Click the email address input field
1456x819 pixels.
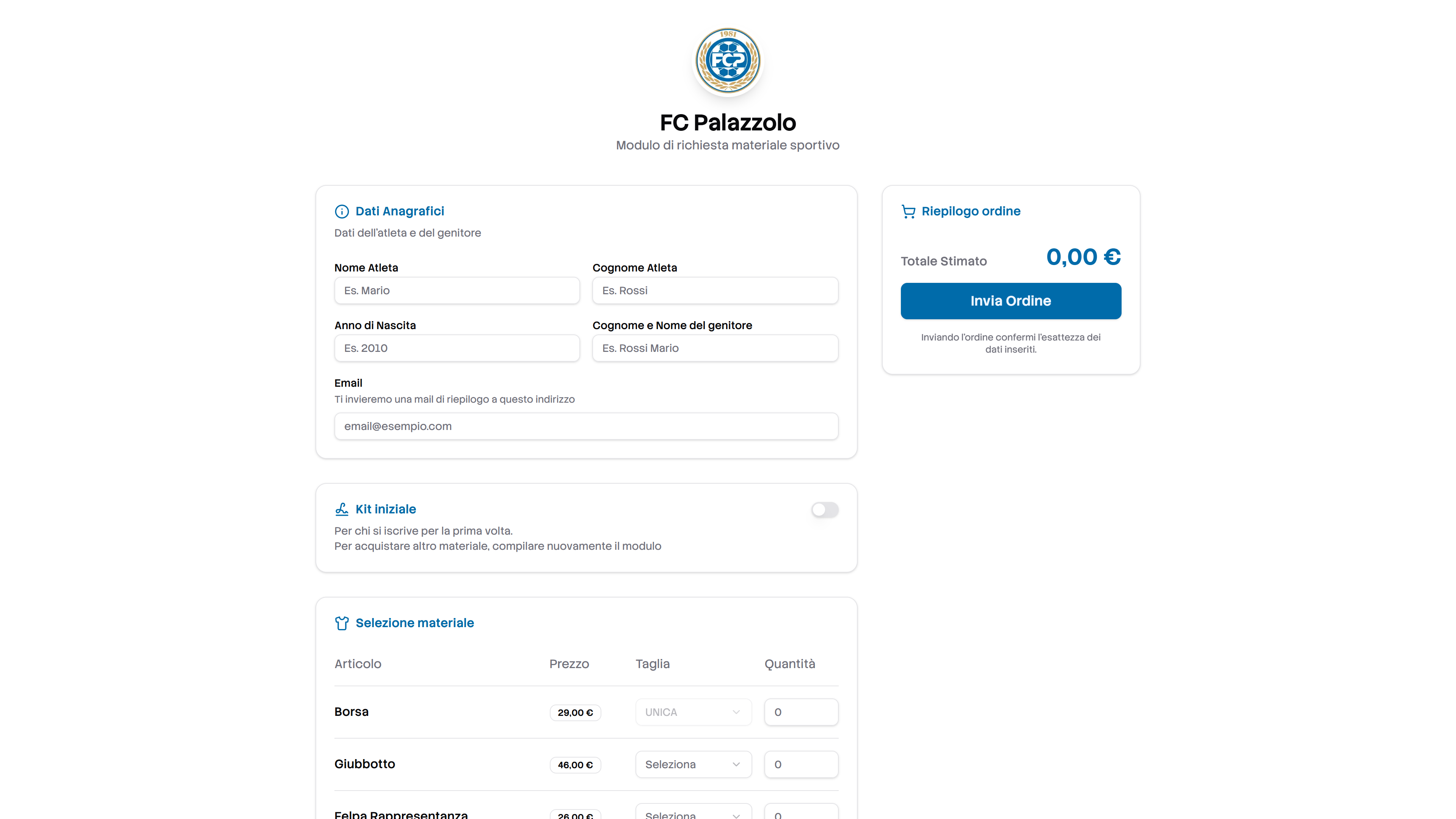585,426
